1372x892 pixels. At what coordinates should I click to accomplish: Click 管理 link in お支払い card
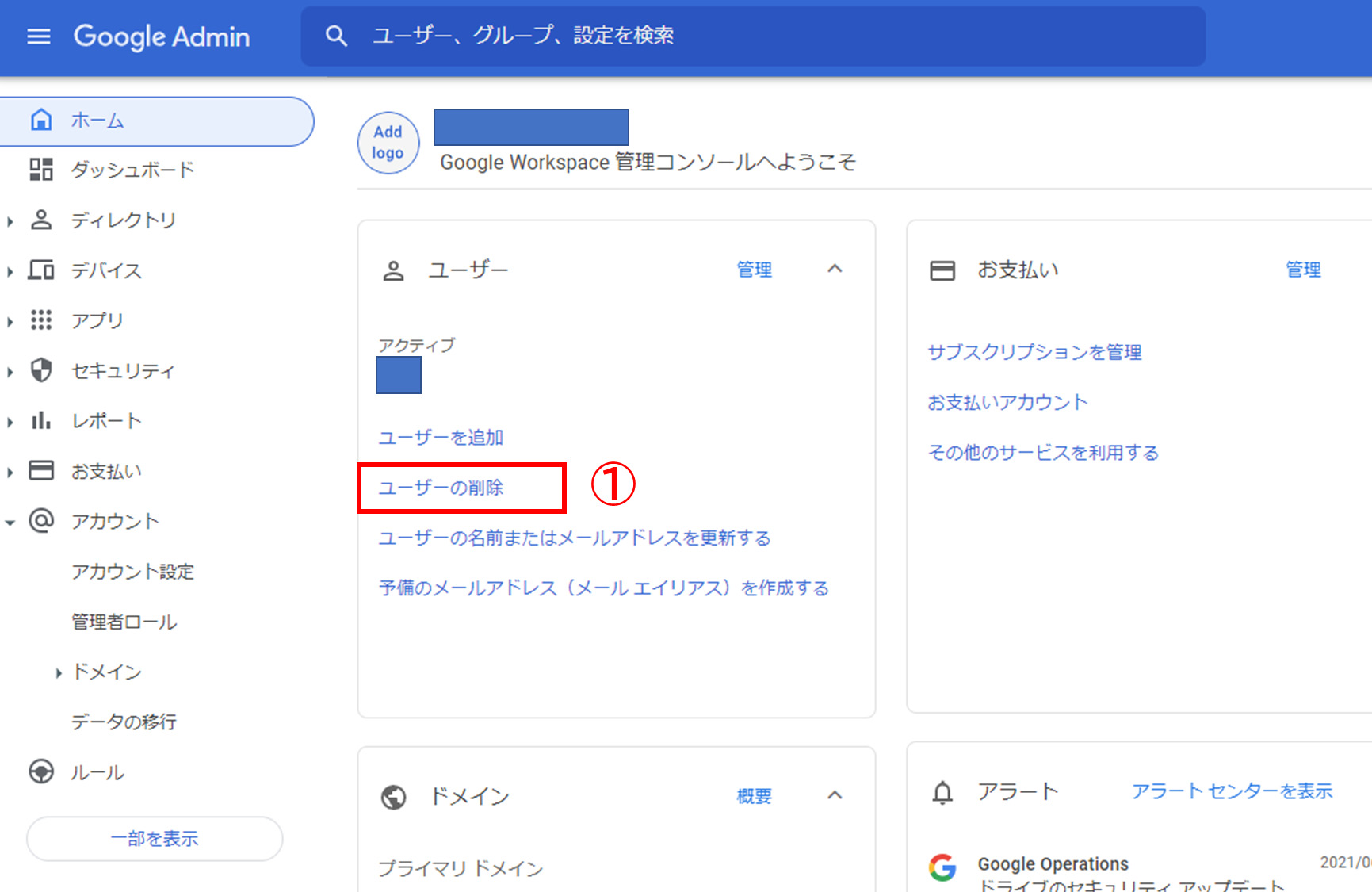click(x=1303, y=270)
